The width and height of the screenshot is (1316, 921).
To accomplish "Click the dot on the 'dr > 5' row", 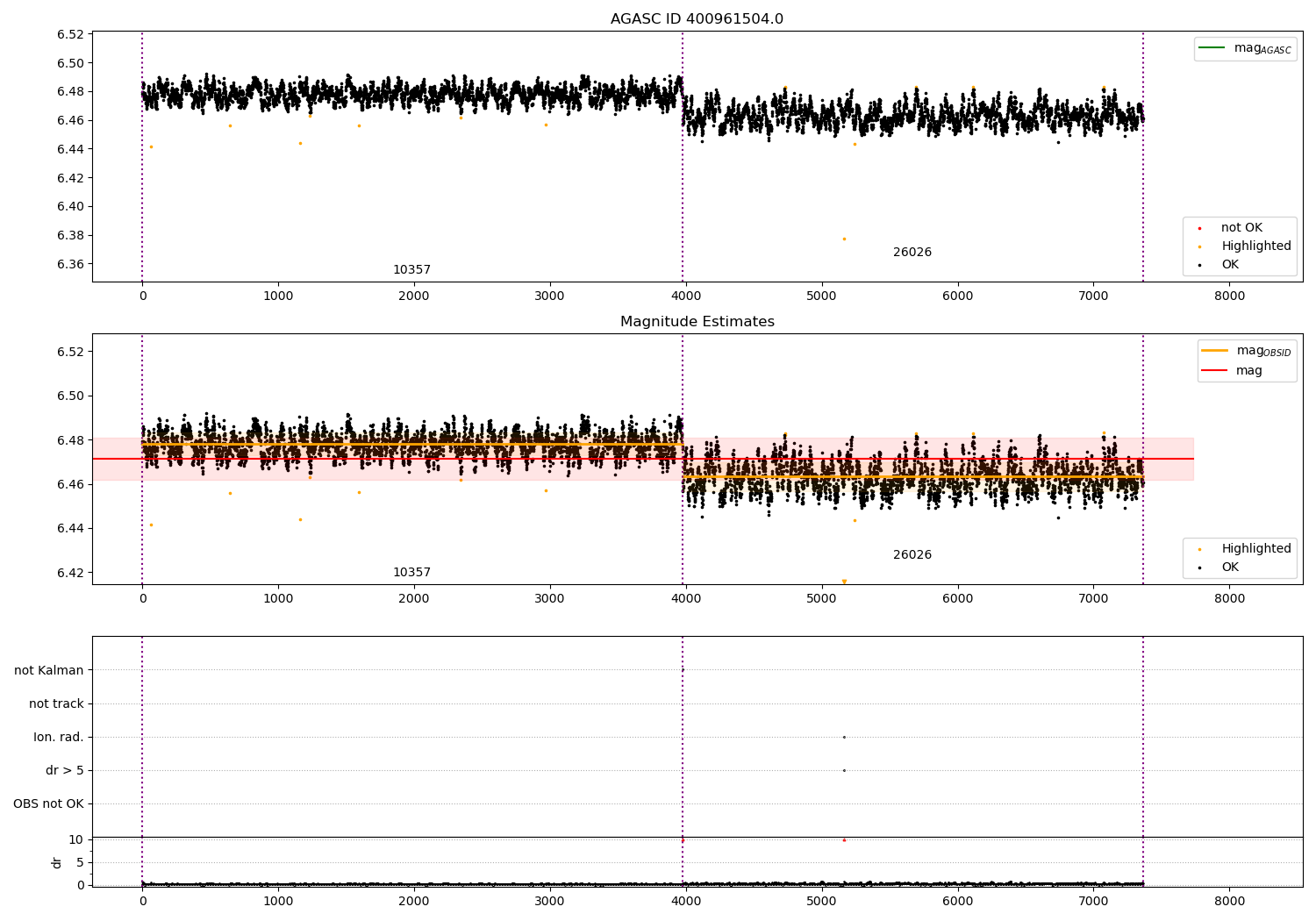I will (844, 770).
